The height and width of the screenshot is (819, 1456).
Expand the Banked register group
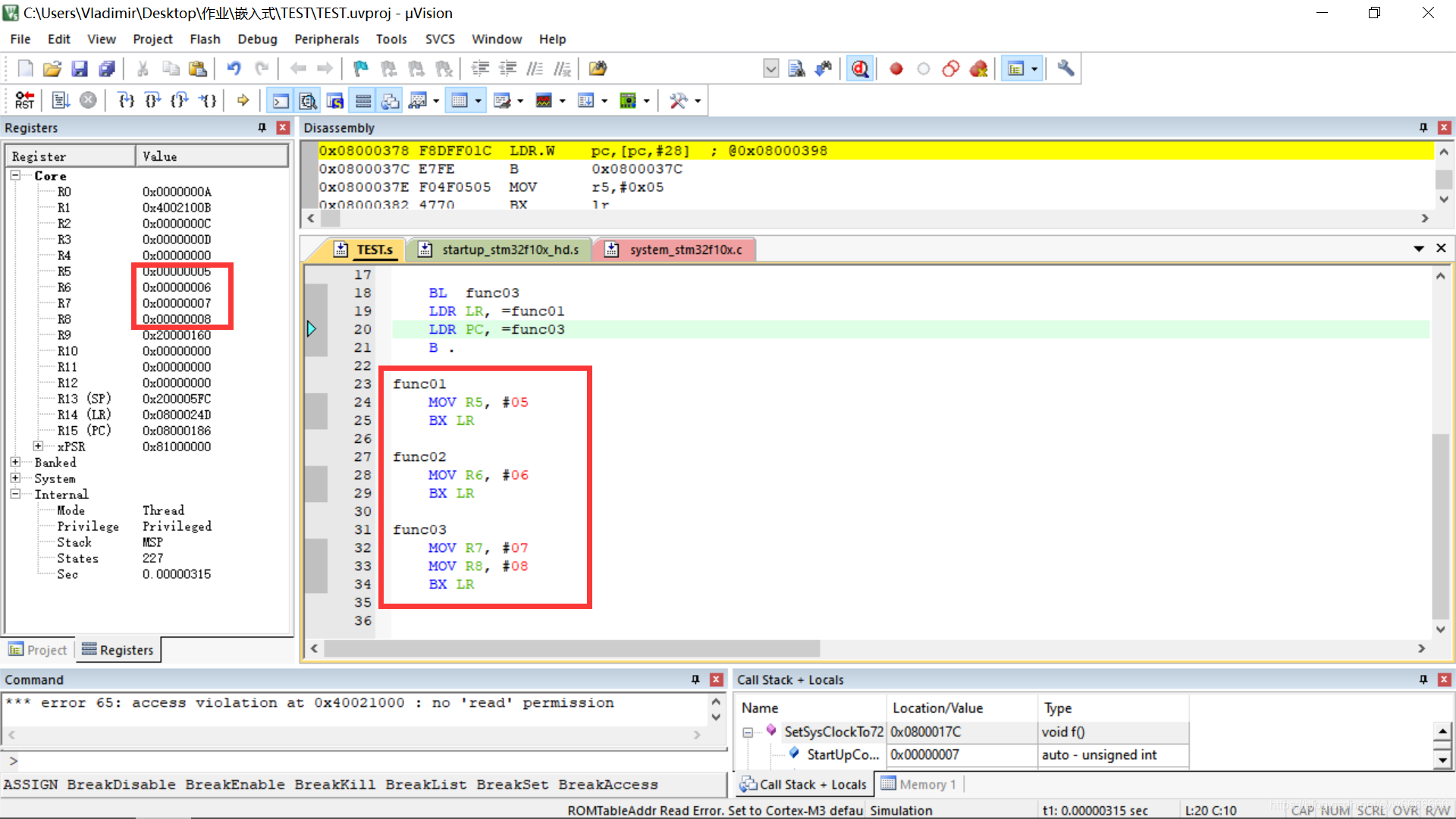point(15,462)
